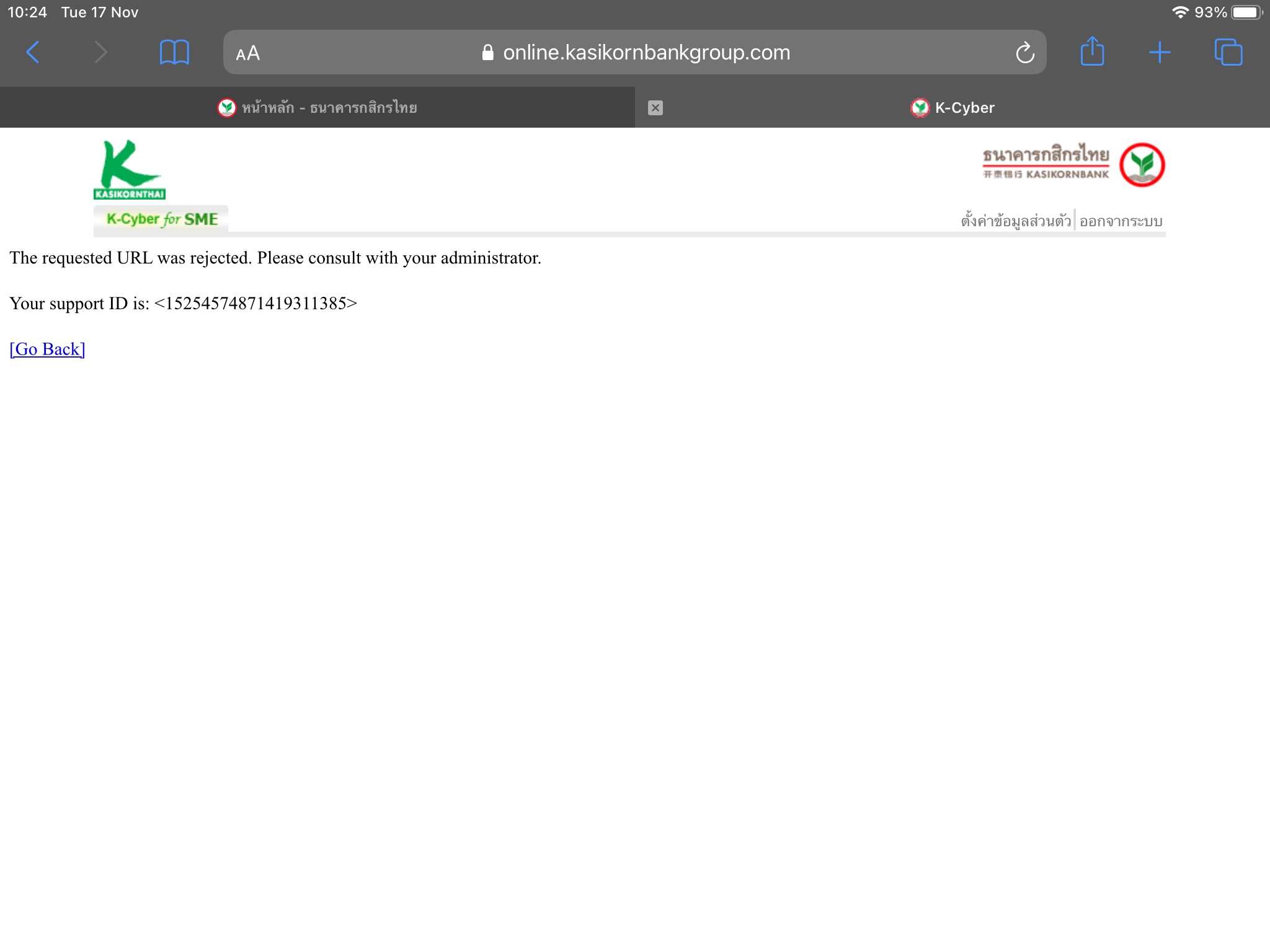Show all tabs overview icon
Viewport: 1270px width, 952px height.
click(1228, 53)
